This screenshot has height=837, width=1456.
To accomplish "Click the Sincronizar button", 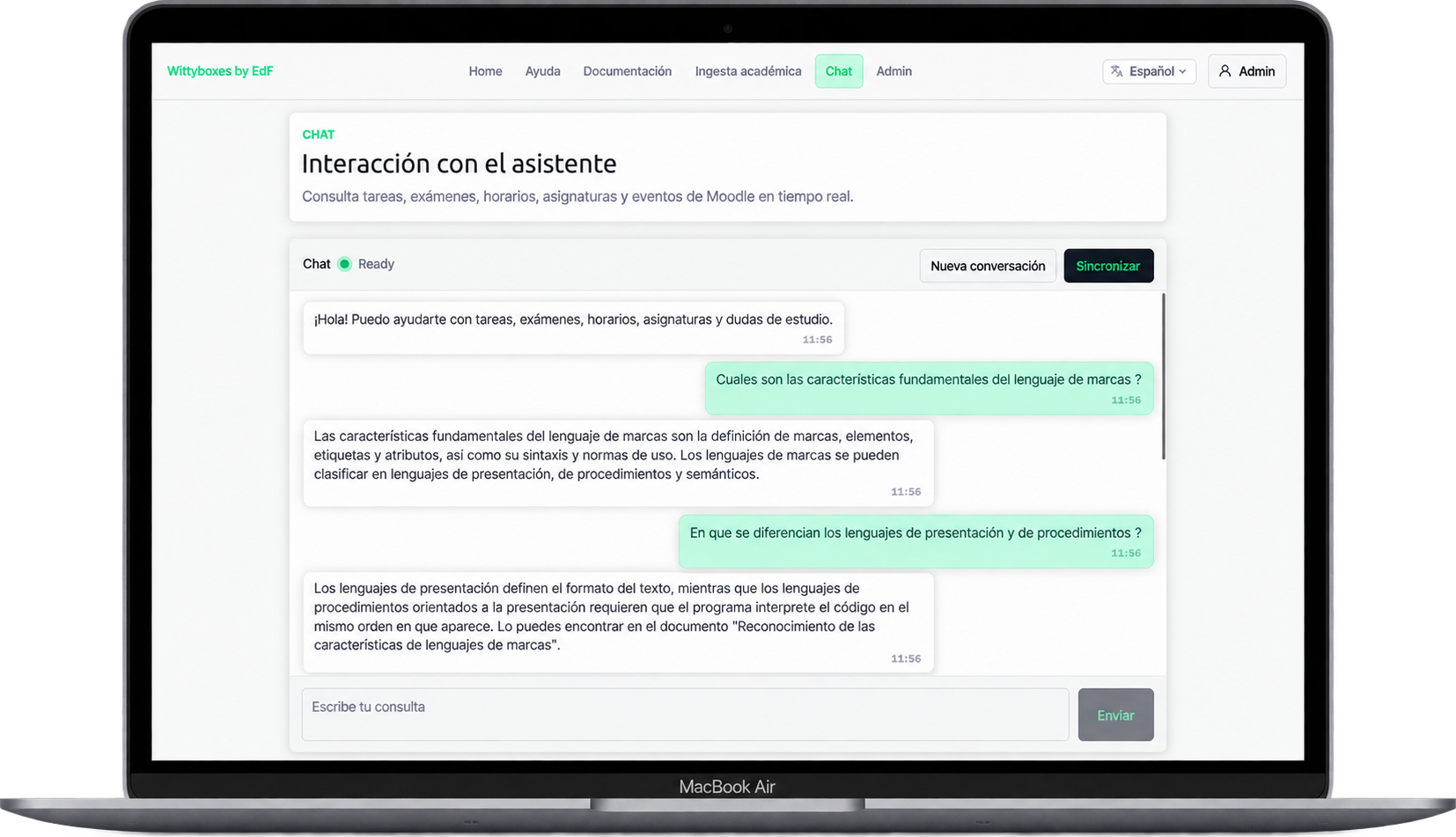I will tap(1108, 266).
